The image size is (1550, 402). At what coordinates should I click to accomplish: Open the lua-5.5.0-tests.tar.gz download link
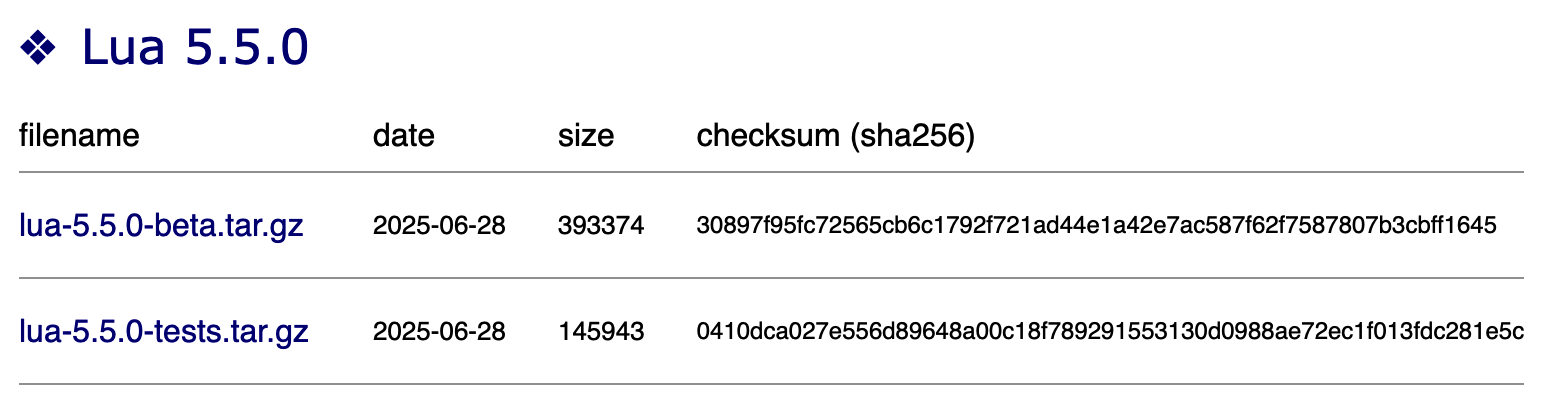coord(164,330)
